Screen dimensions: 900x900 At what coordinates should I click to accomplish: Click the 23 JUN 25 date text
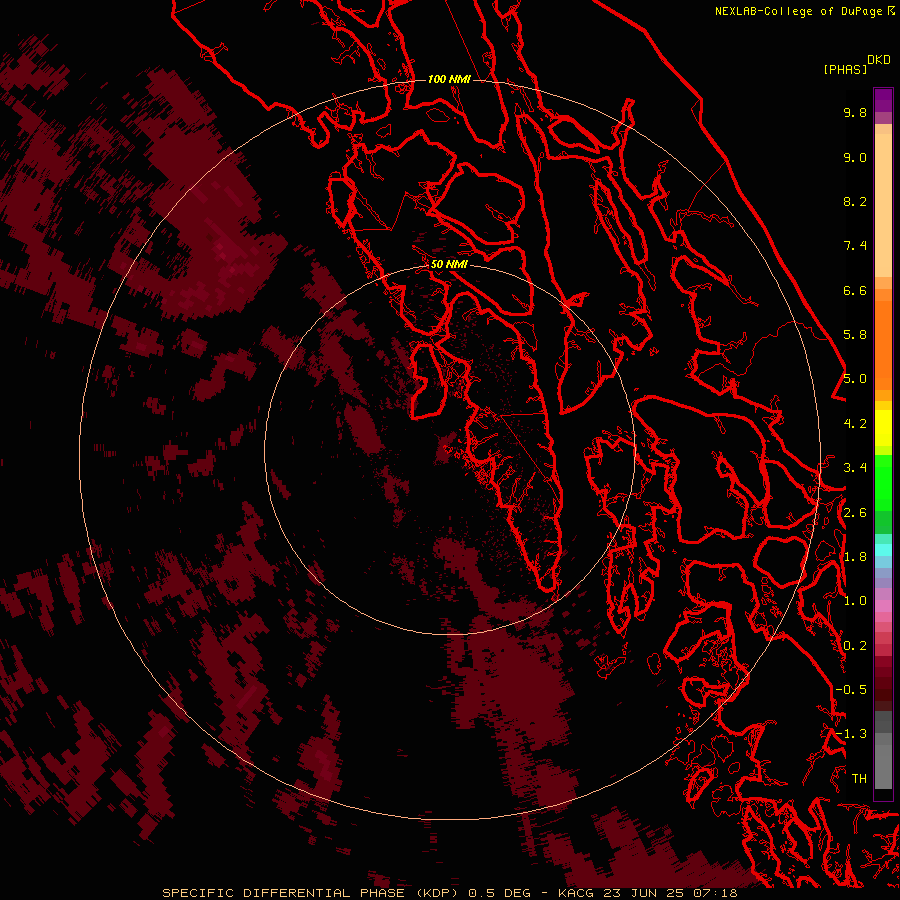tap(642, 893)
